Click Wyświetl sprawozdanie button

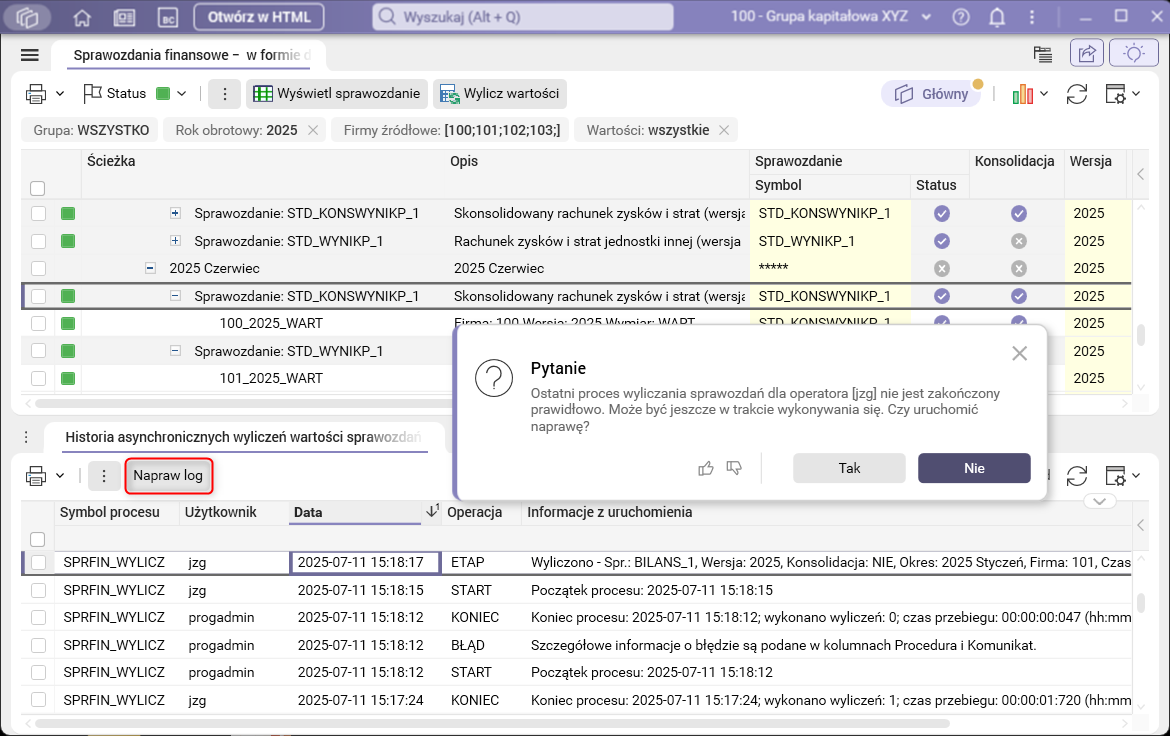(337, 94)
